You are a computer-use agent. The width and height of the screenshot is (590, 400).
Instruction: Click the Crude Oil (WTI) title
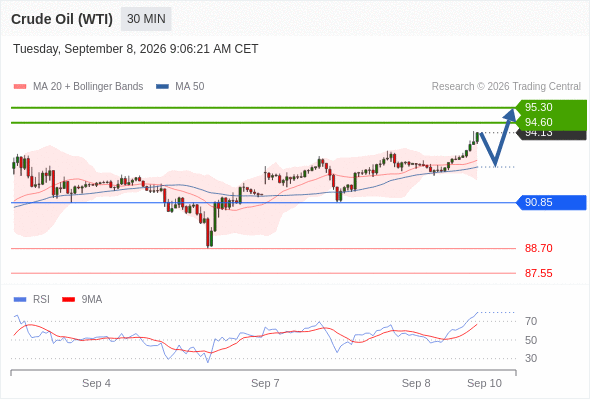click(x=62, y=19)
